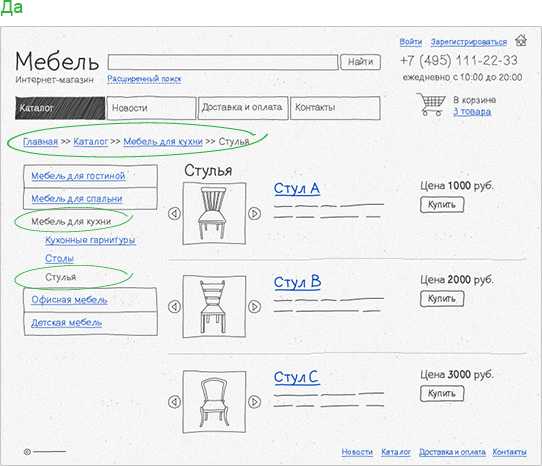Viewport: 542px width, 466px height.
Task: Click the Найти search button
Action: tap(361, 62)
